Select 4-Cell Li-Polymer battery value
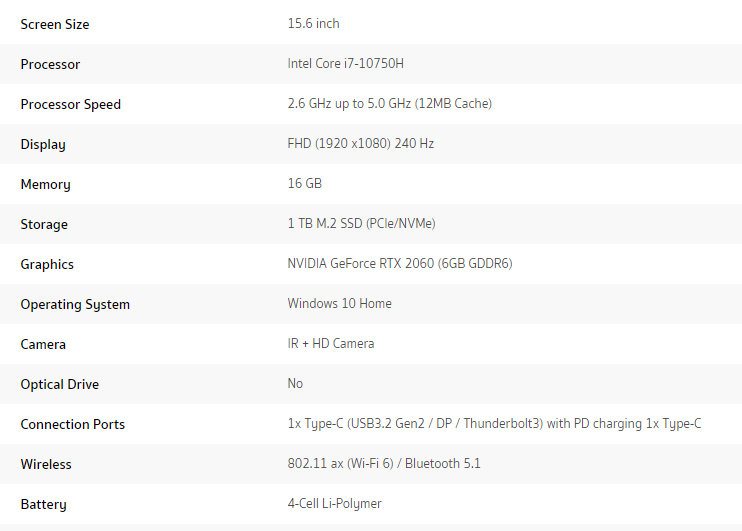Viewport: 742px width, 531px height. point(334,504)
